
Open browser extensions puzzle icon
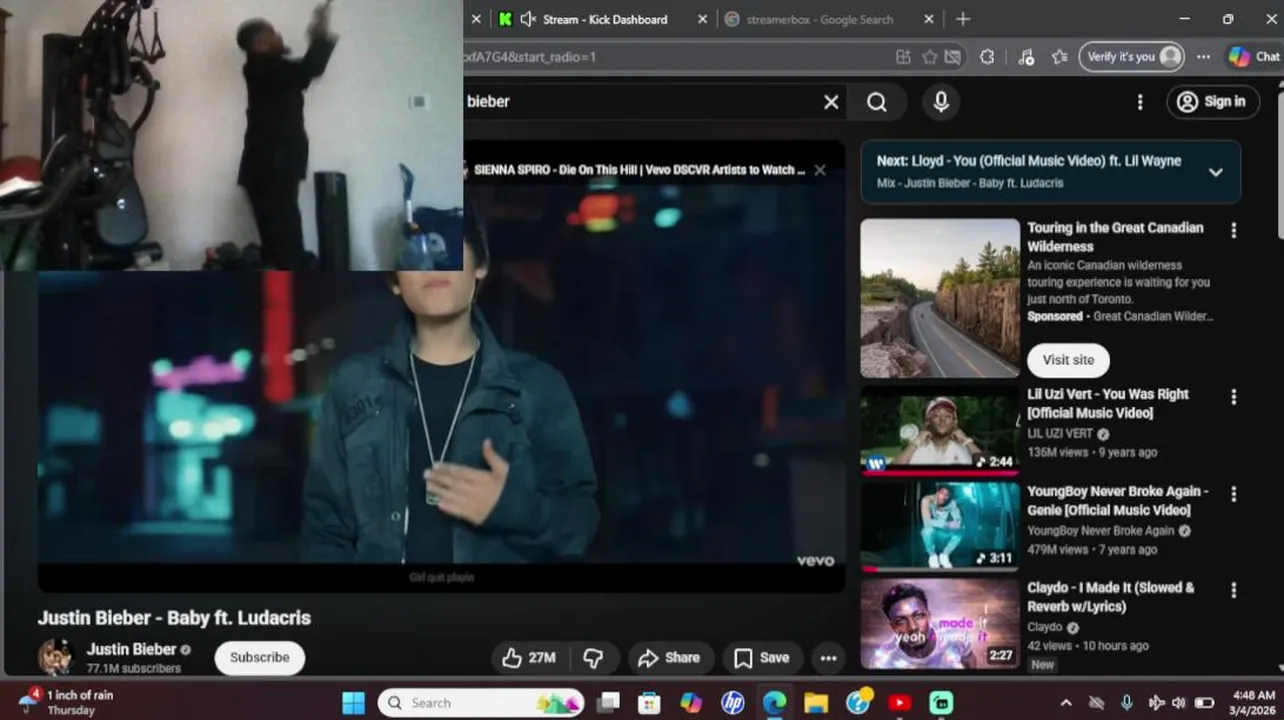coord(987,57)
